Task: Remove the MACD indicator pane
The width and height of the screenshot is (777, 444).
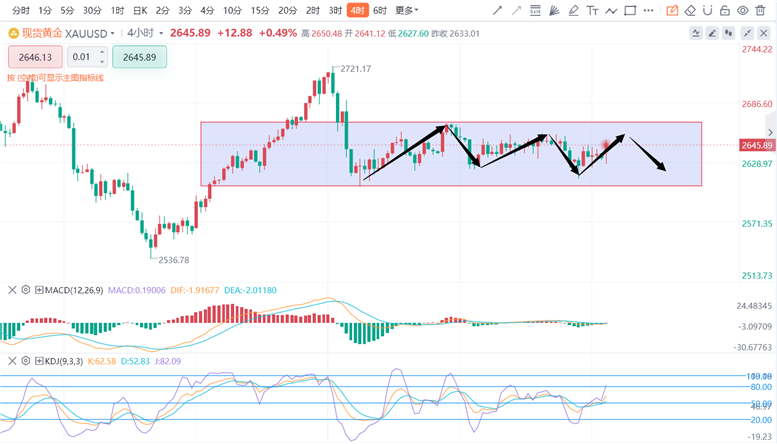Action: coord(12,290)
